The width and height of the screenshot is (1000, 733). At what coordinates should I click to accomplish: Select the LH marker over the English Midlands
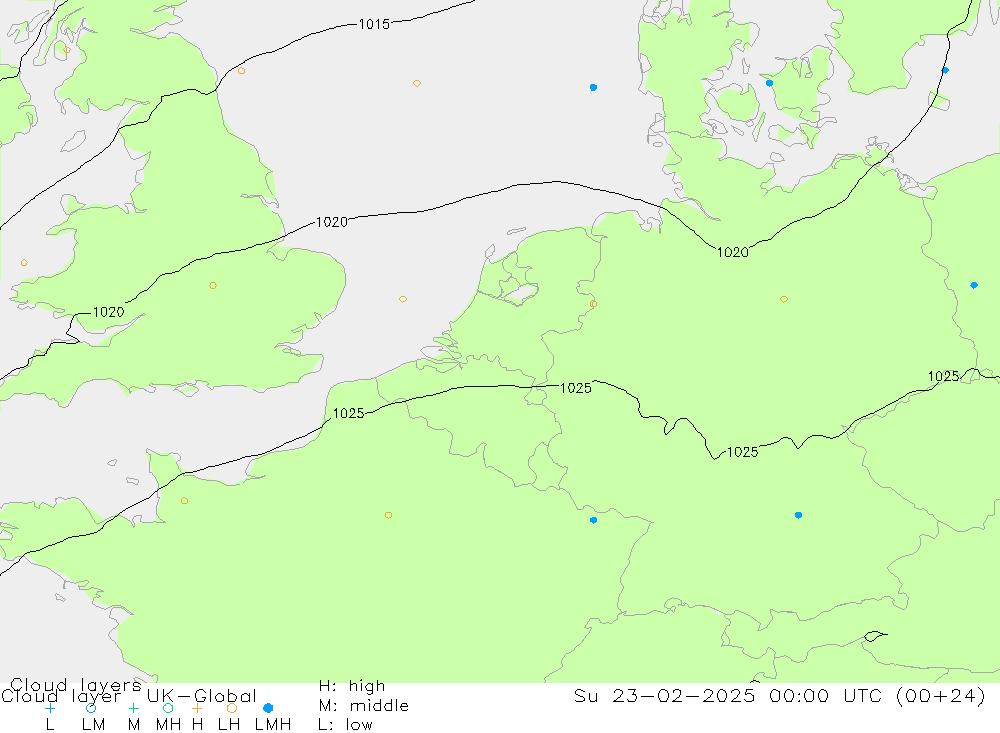click(213, 286)
